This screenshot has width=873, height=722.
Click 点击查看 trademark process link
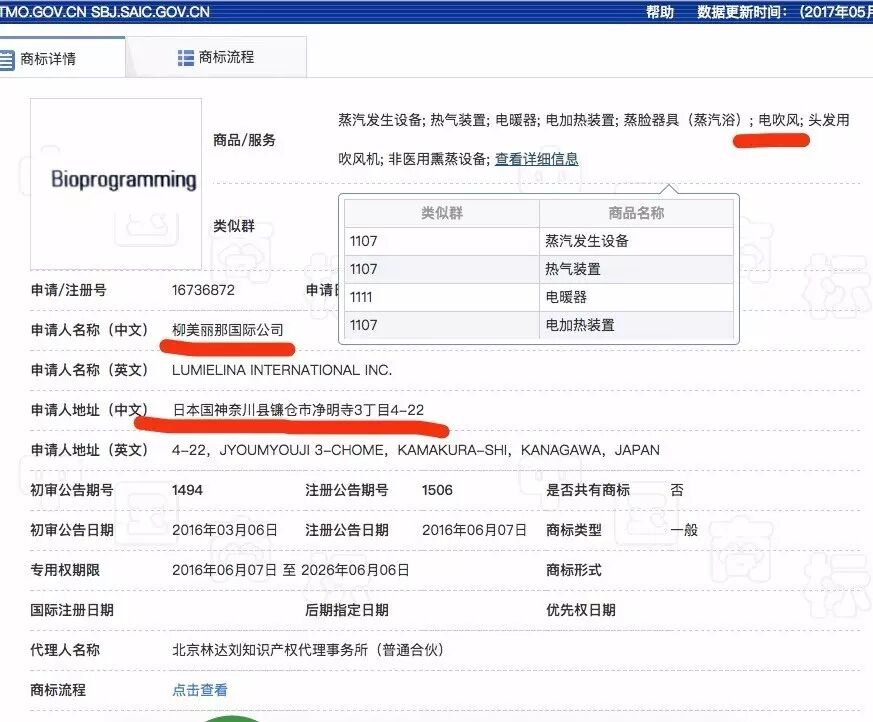pyautogui.click(x=200, y=690)
